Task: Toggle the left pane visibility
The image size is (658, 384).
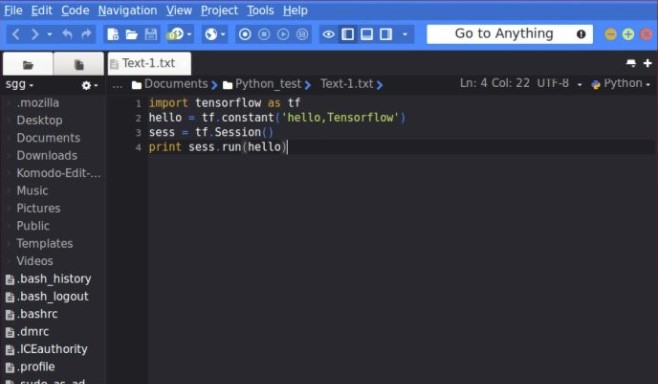Action: click(348, 34)
